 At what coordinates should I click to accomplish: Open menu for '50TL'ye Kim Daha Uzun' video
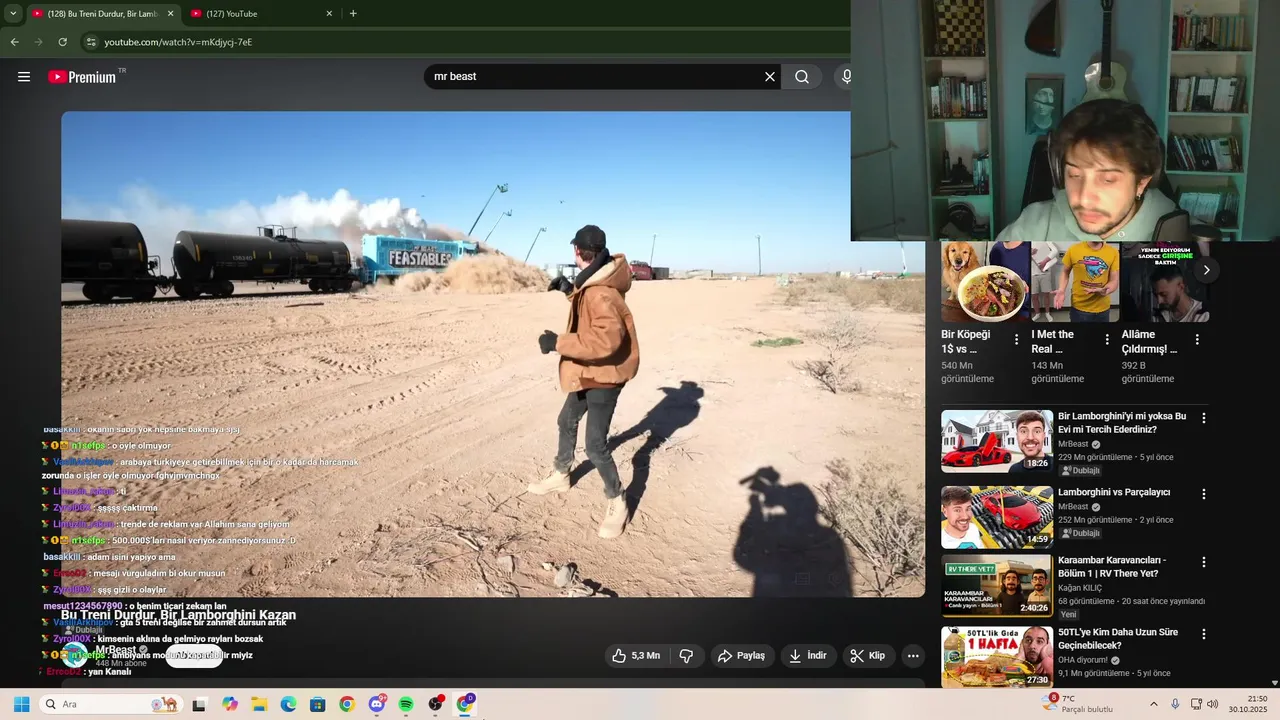coord(1203,634)
